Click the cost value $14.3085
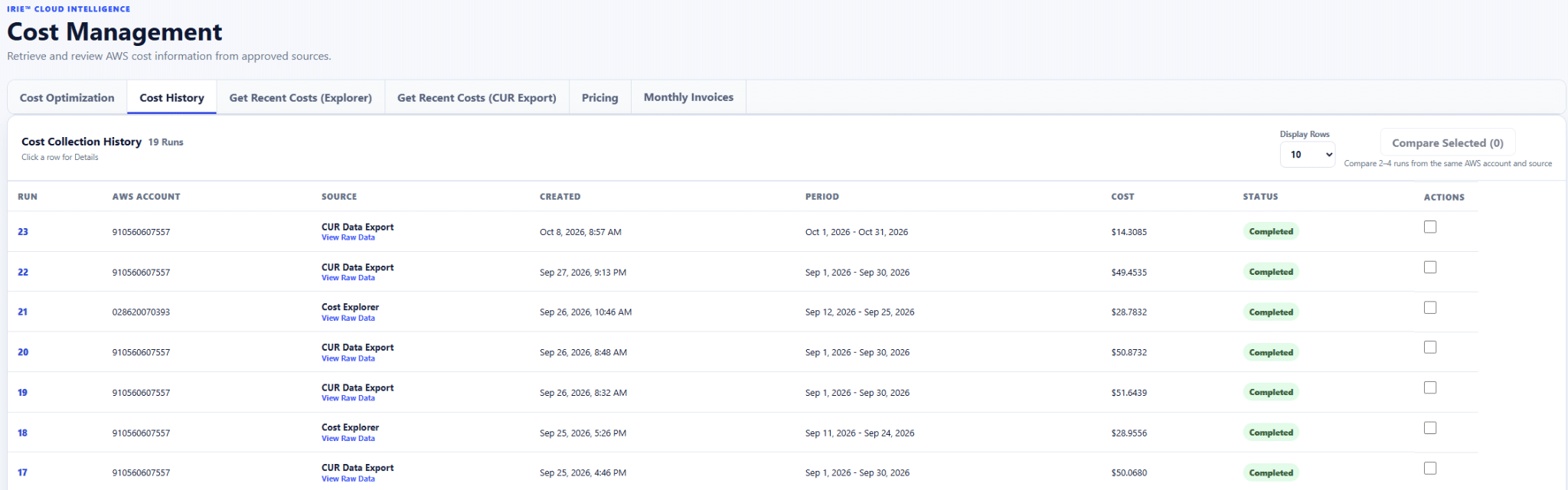Screen dimensions: 1568x490 [1129, 232]
